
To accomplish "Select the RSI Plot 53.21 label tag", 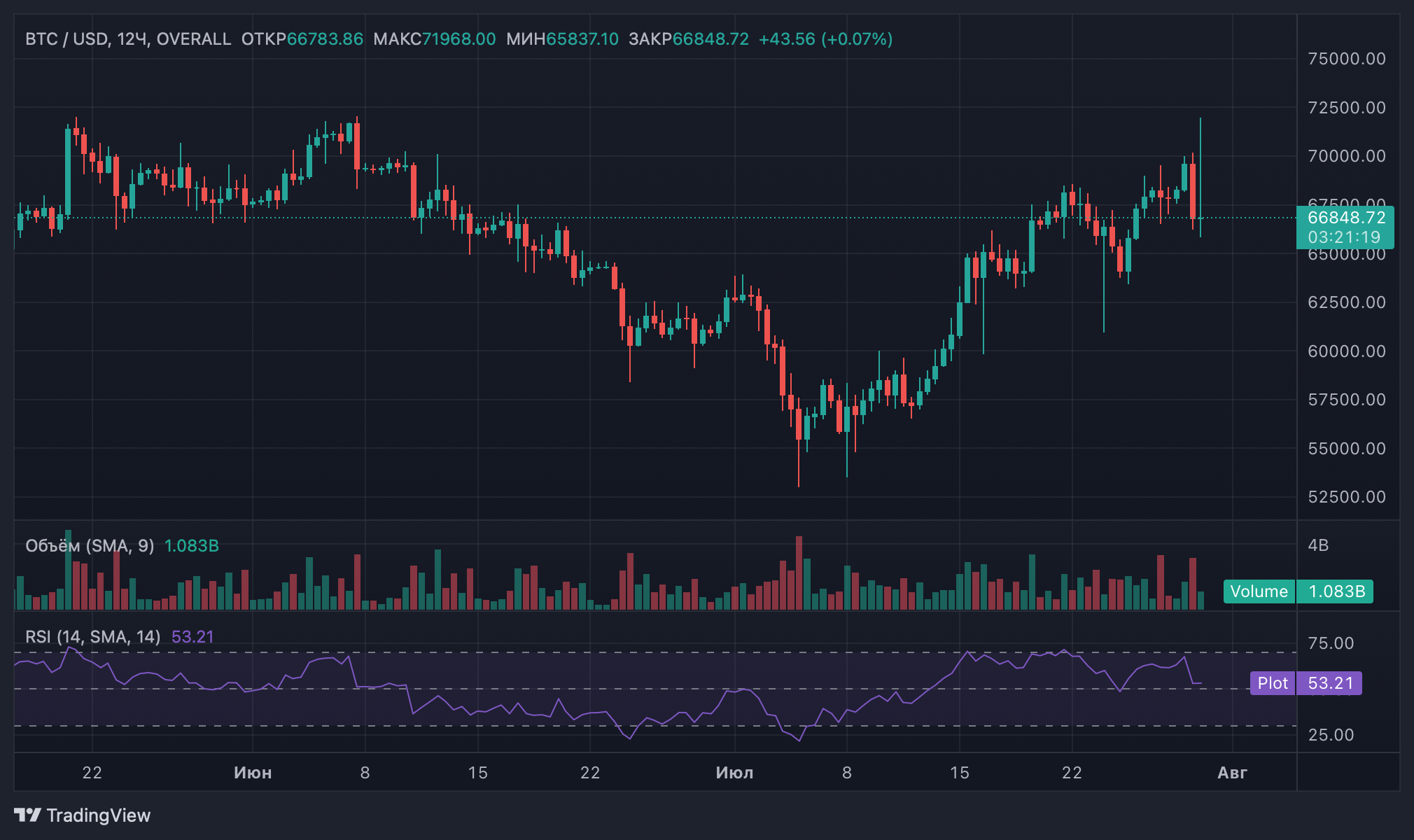I will 1306,683.
